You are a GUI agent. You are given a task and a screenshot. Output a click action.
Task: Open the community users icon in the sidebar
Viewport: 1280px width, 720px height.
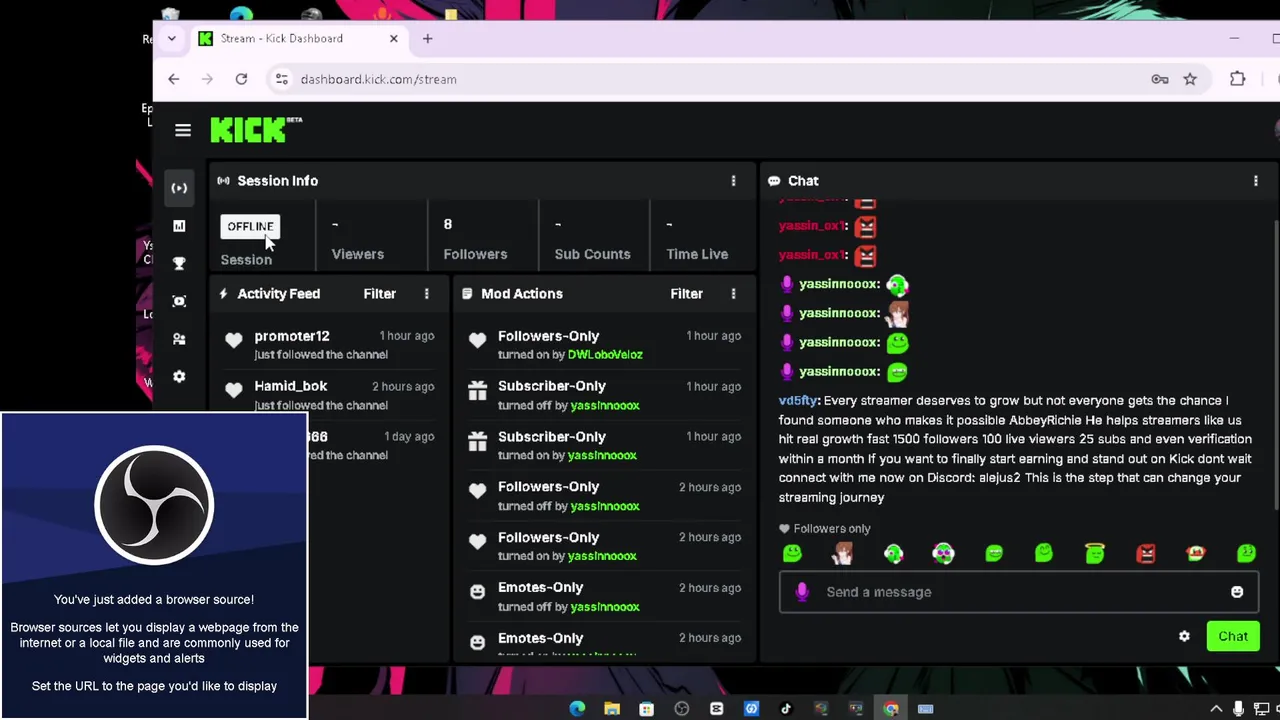[179, 339]
